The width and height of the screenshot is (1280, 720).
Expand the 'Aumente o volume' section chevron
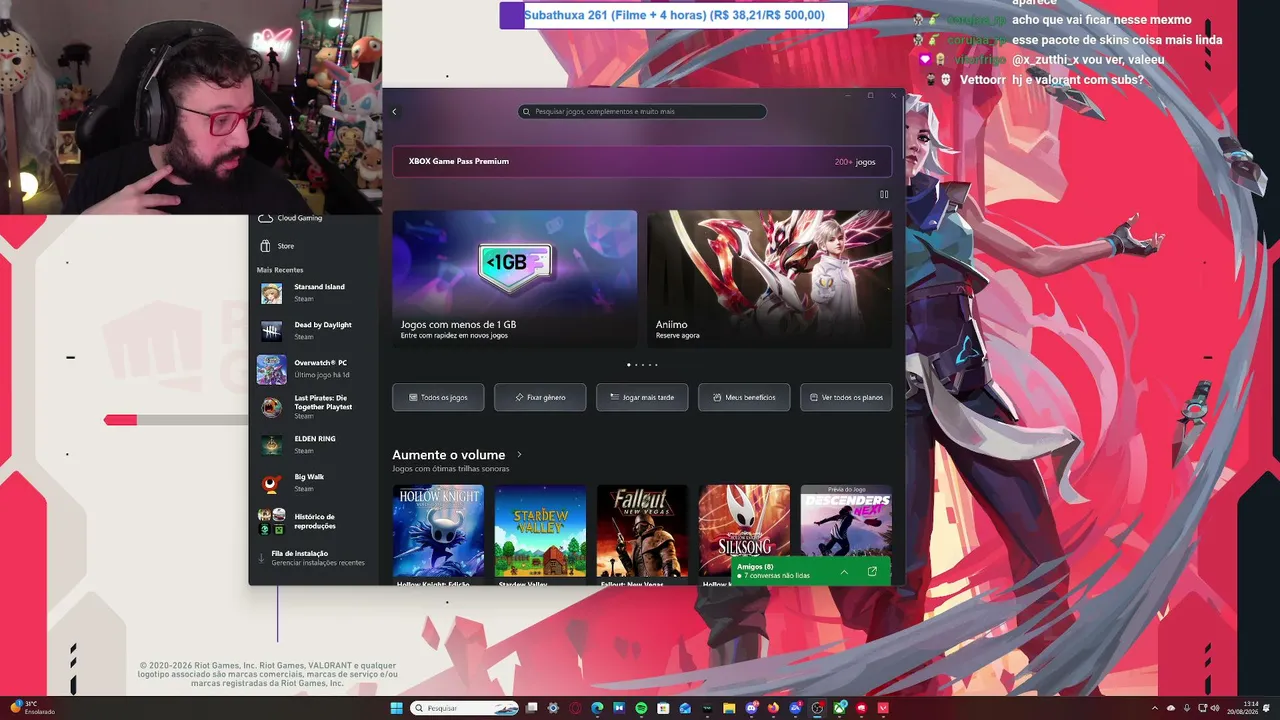pos(519,455)
